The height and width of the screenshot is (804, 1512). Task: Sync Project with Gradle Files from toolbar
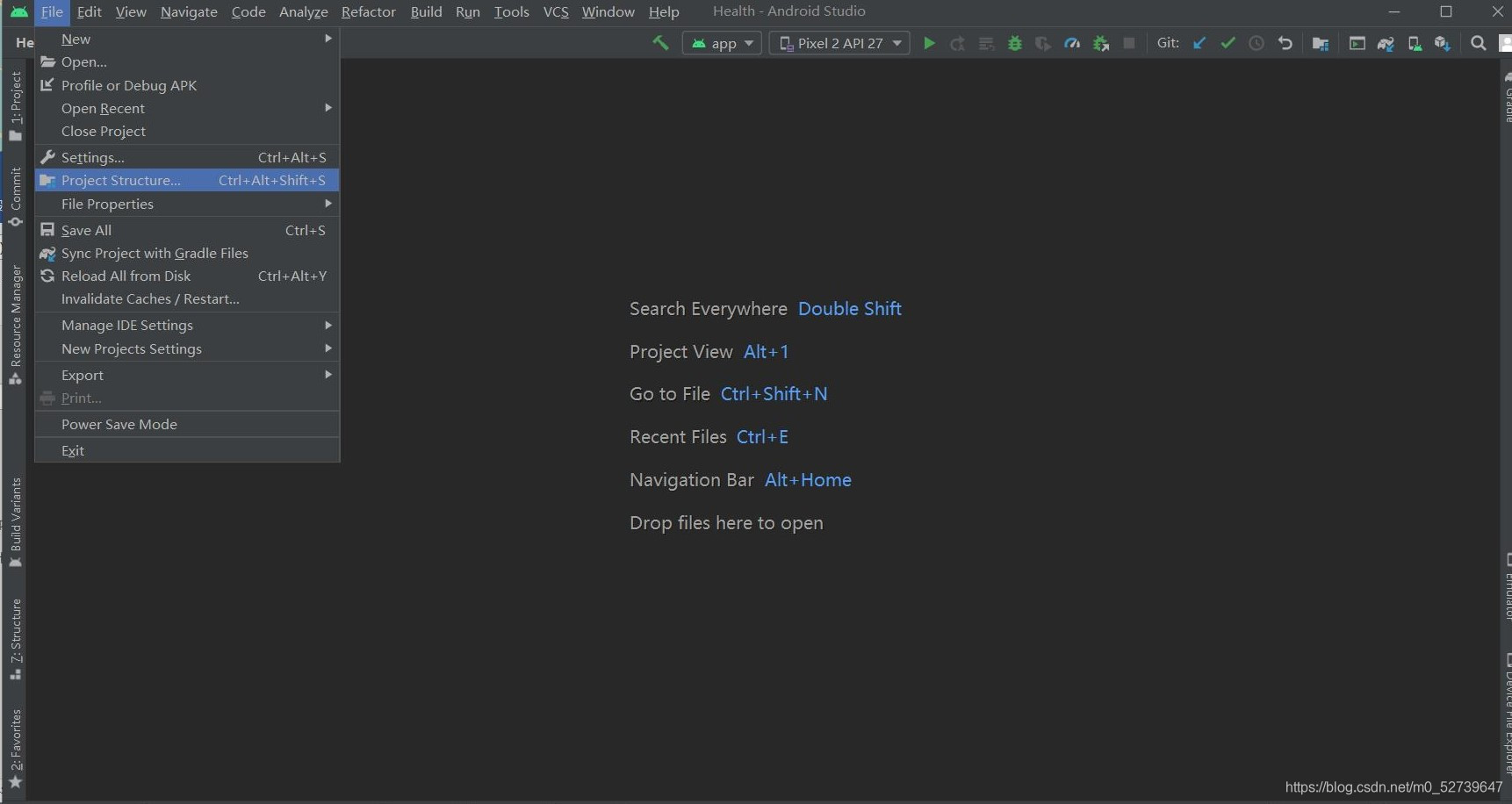pyautogui.click(x=1386, y=43)
